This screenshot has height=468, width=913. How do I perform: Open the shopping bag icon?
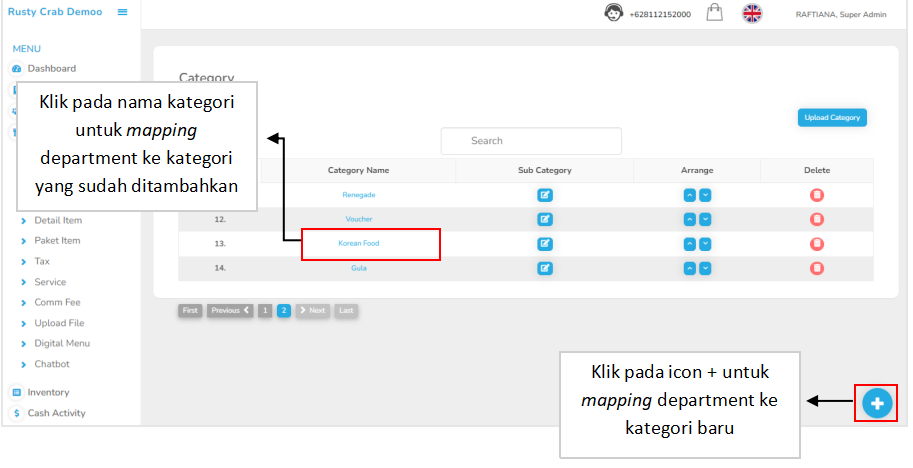[x=714, y=13]
